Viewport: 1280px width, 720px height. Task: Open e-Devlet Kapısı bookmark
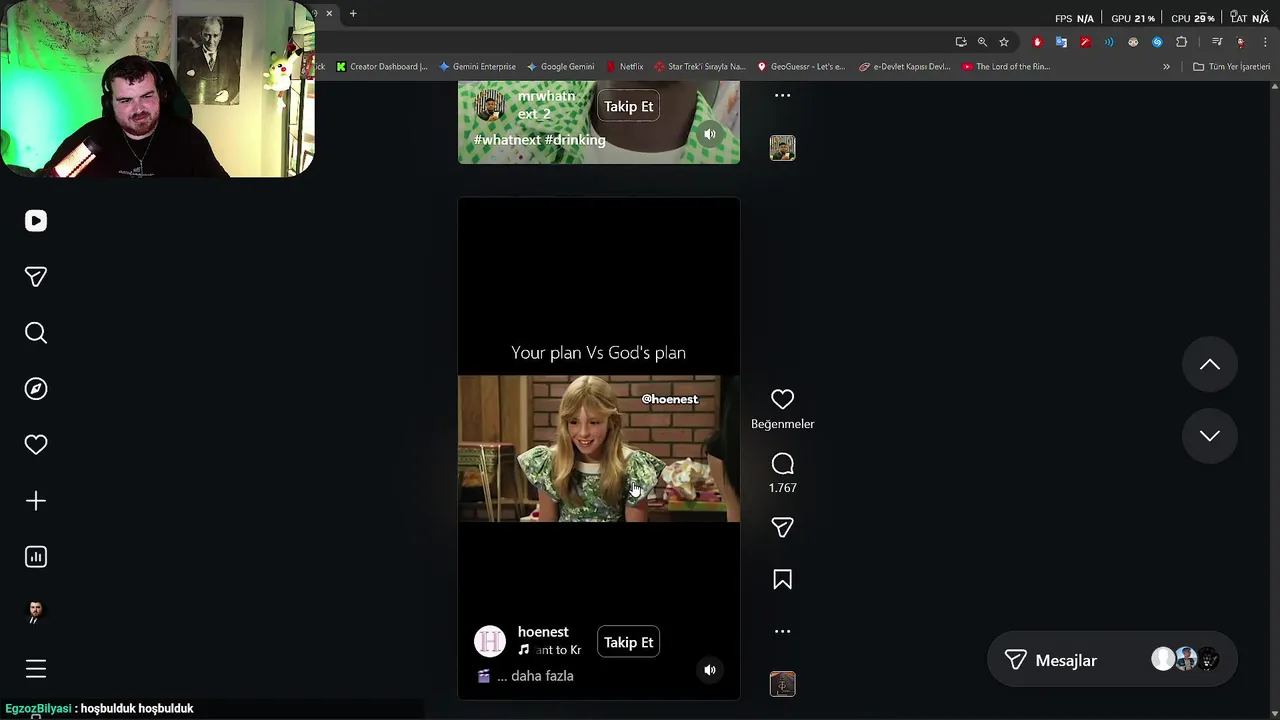coord(905,67)
